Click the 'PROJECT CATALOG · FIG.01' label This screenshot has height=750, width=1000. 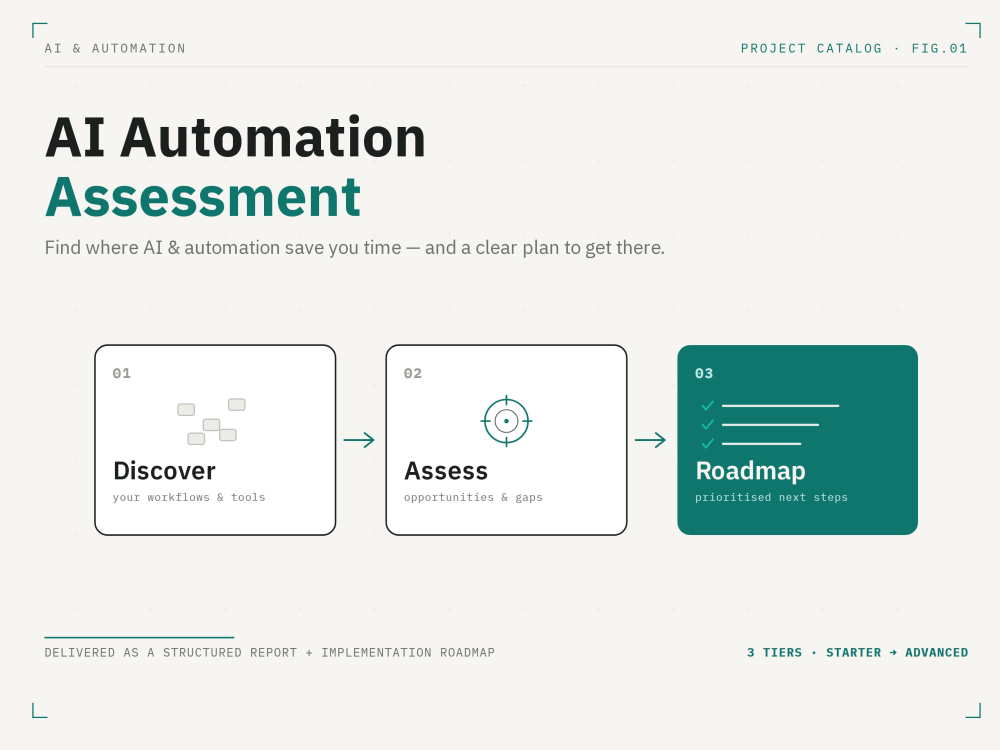[854, 48]
